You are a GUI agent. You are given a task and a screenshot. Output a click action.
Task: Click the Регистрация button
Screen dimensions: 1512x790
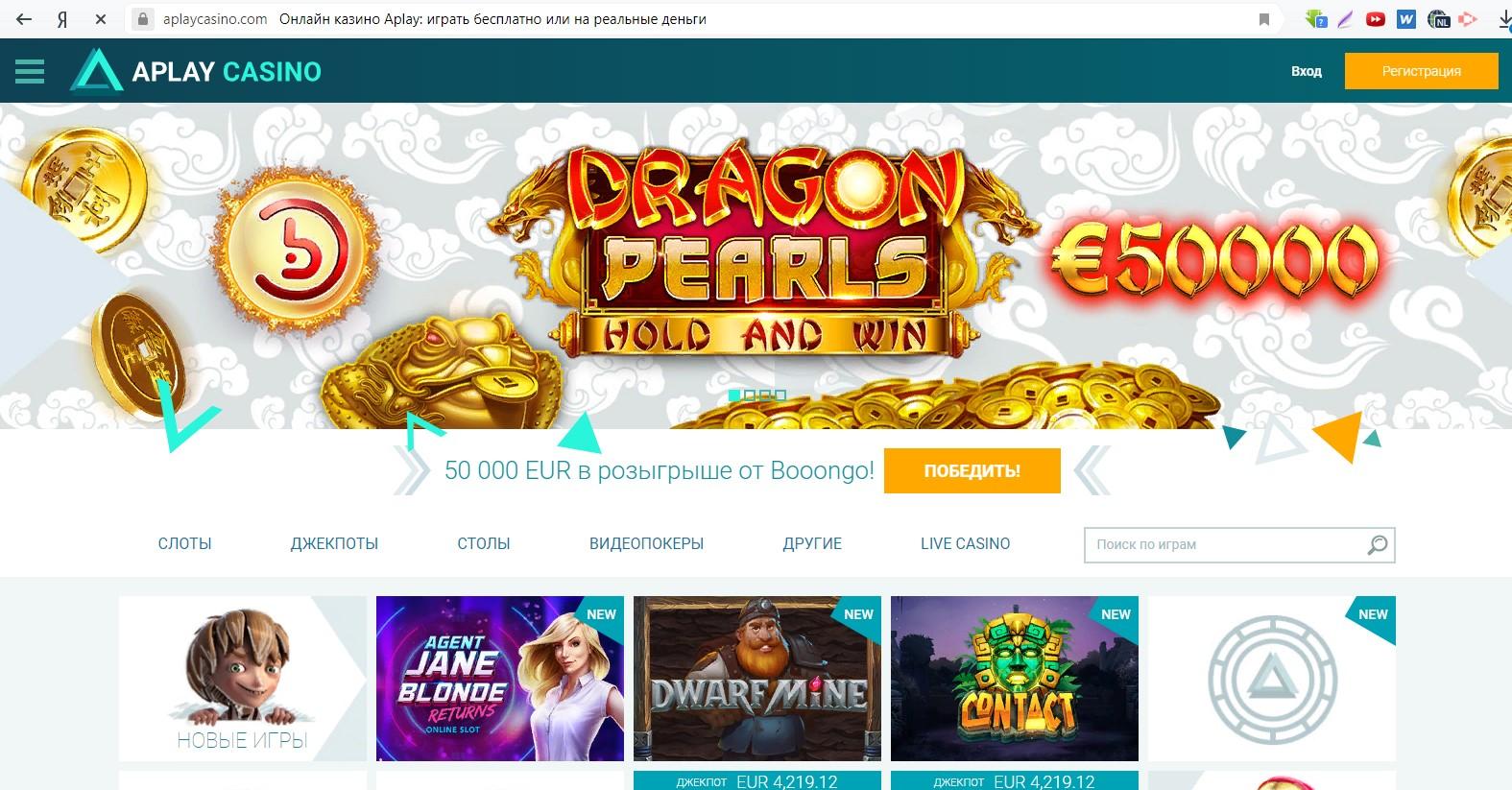(x=1421, y=71)
